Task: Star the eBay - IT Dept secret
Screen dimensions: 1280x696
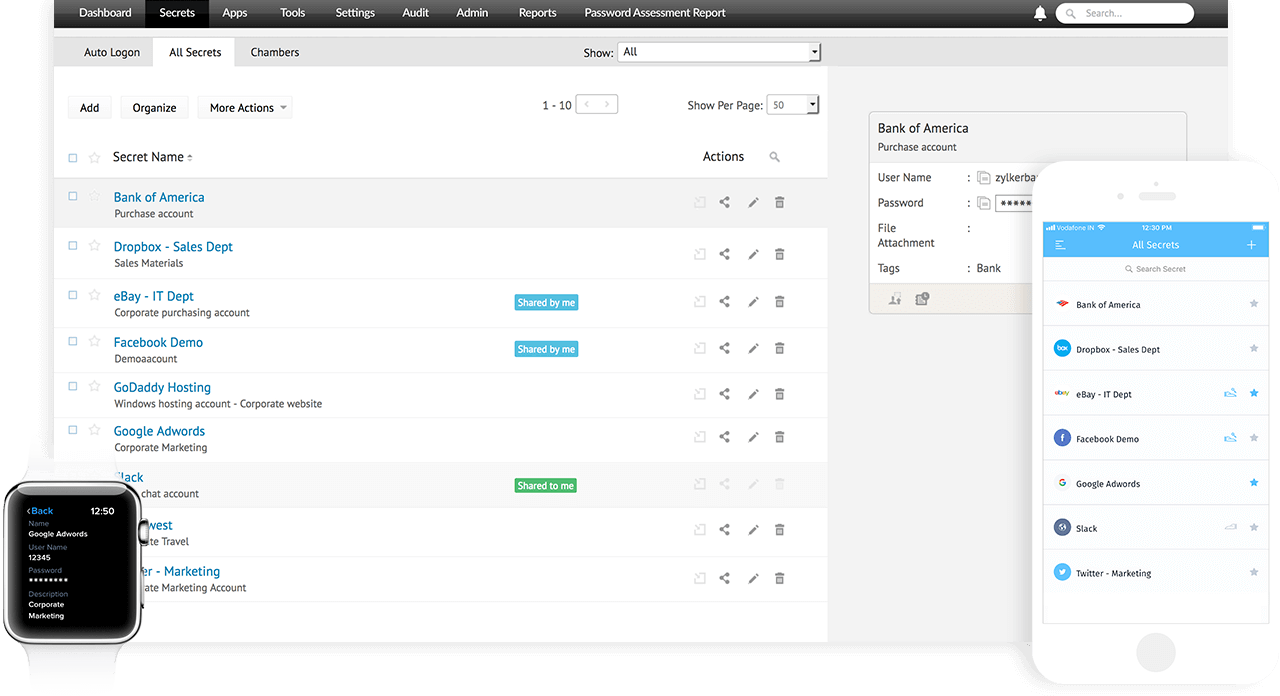Action: coord(95,295)
